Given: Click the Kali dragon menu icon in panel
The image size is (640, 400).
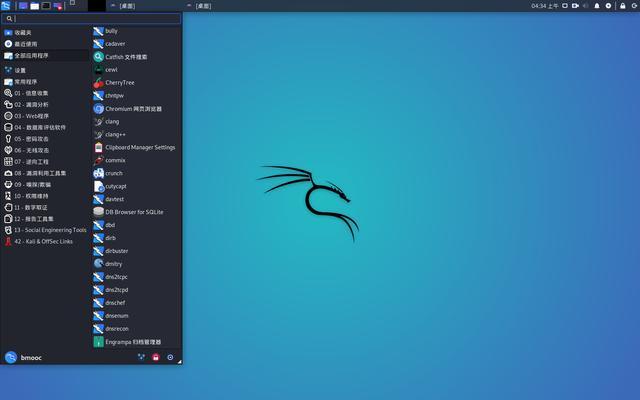Looking at the screenshot, I should (7, 6).
